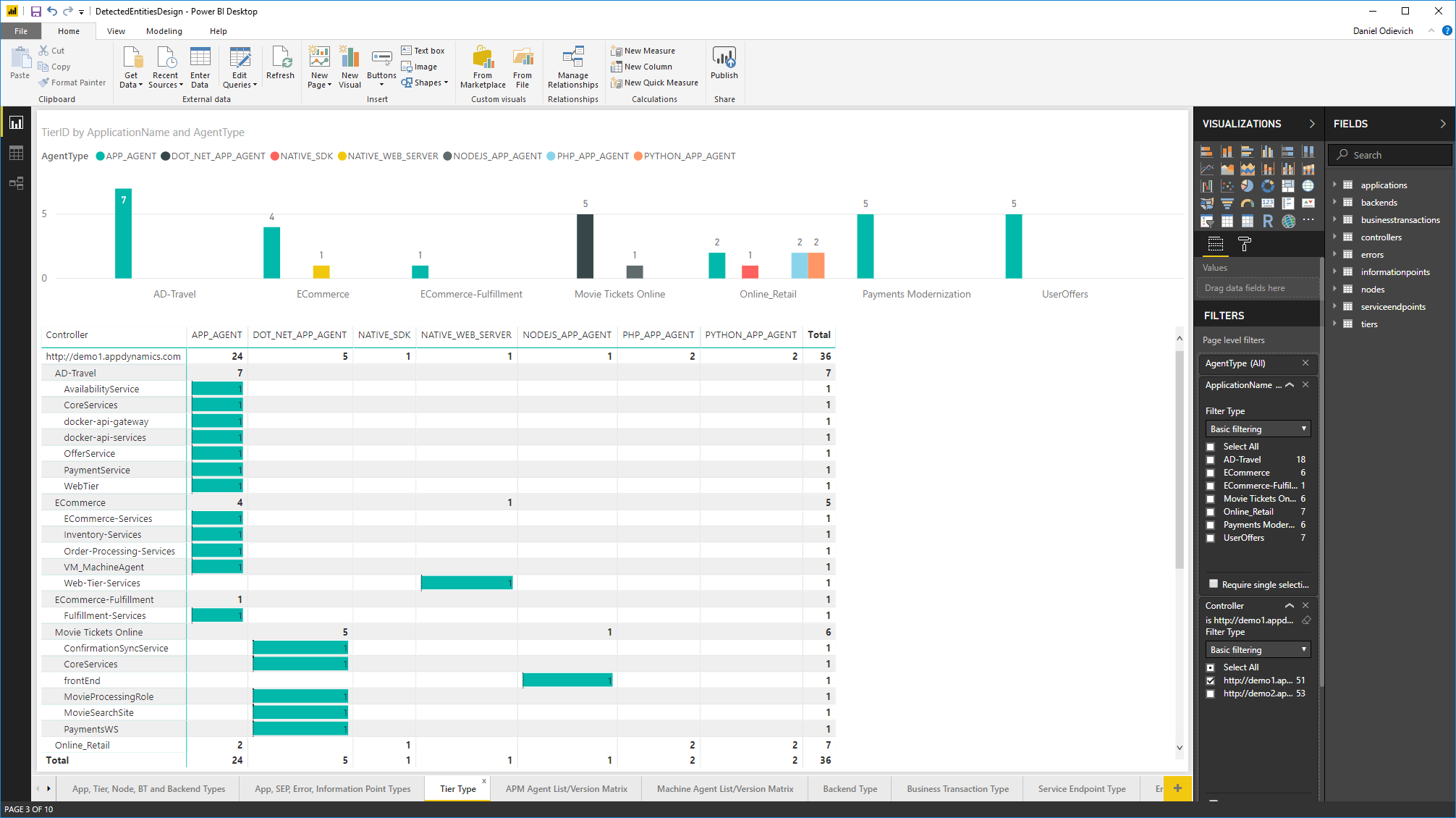Check the Online_Retail filter checkbox
This screenshot has height=818, width=1456.
pyautogui.click(x=1210, y=512)
